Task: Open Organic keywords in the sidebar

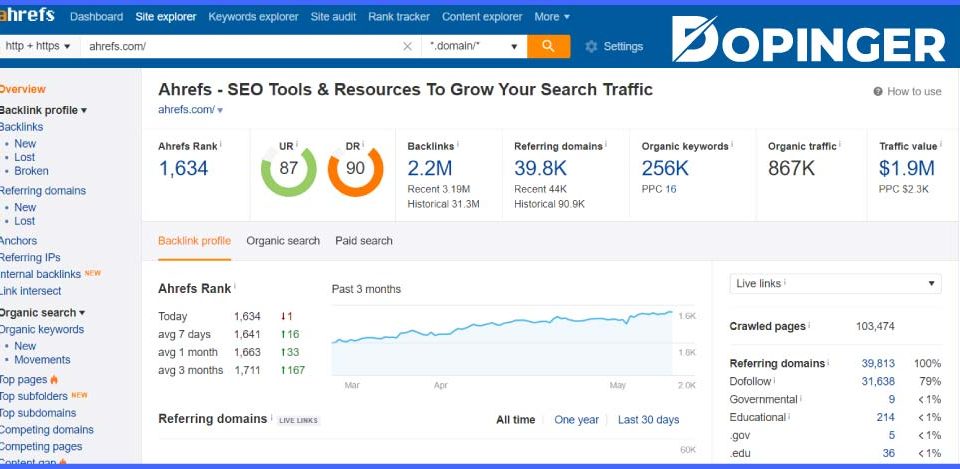Action: [42, 329]
